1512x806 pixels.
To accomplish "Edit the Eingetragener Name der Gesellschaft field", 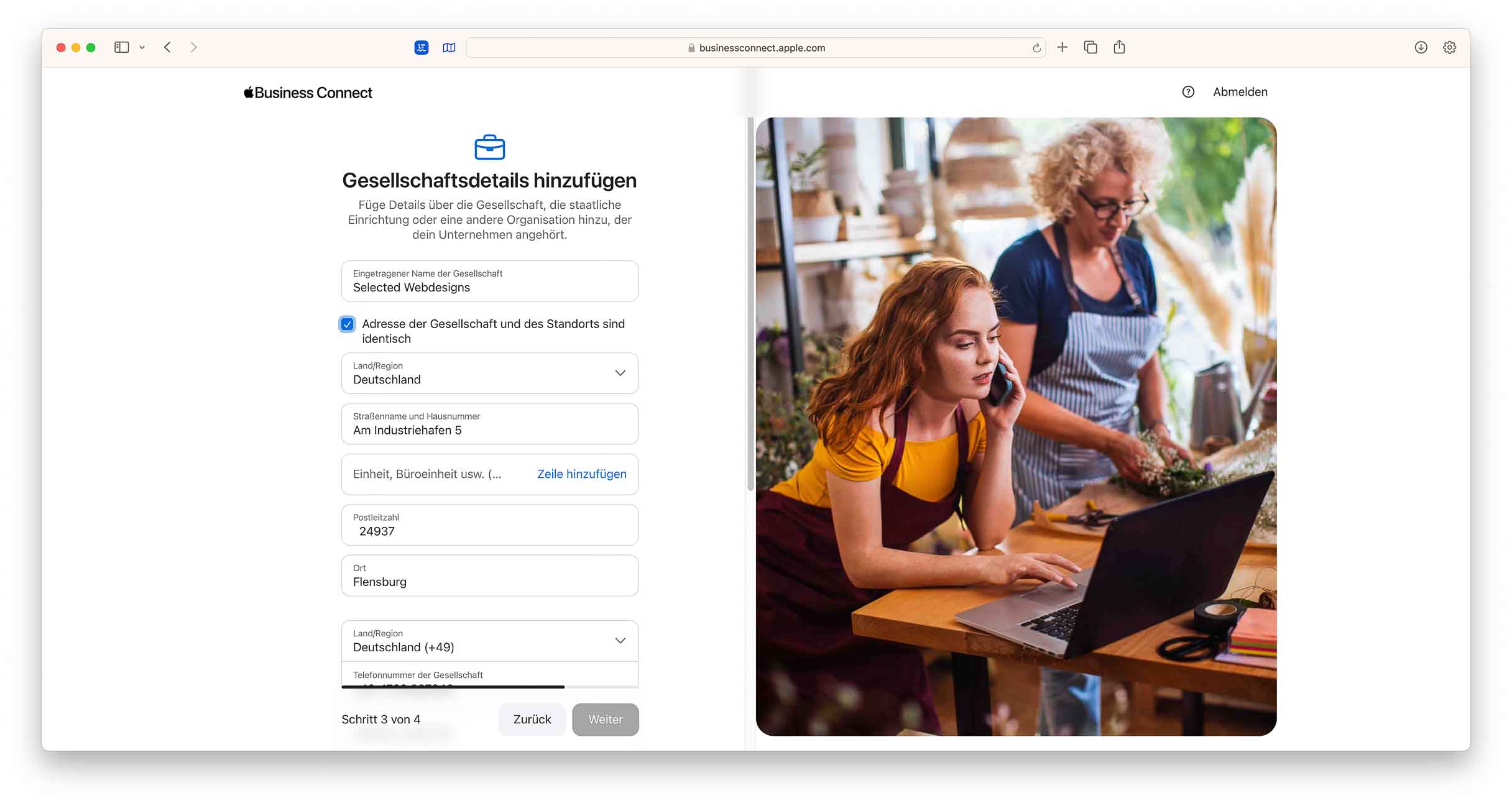I will [490, 281].
